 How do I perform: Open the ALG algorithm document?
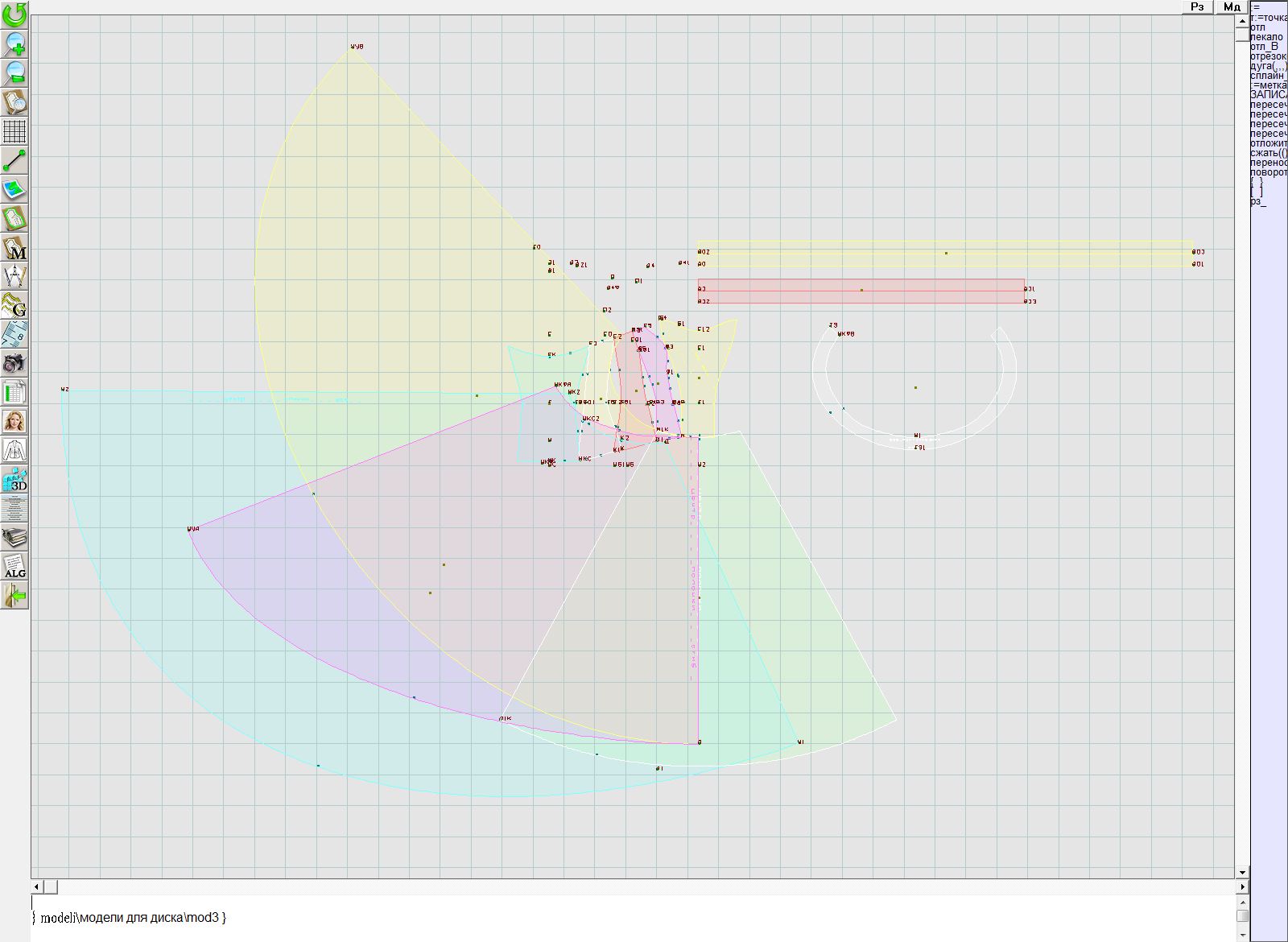pyautogui.click(x=14, y=566)
